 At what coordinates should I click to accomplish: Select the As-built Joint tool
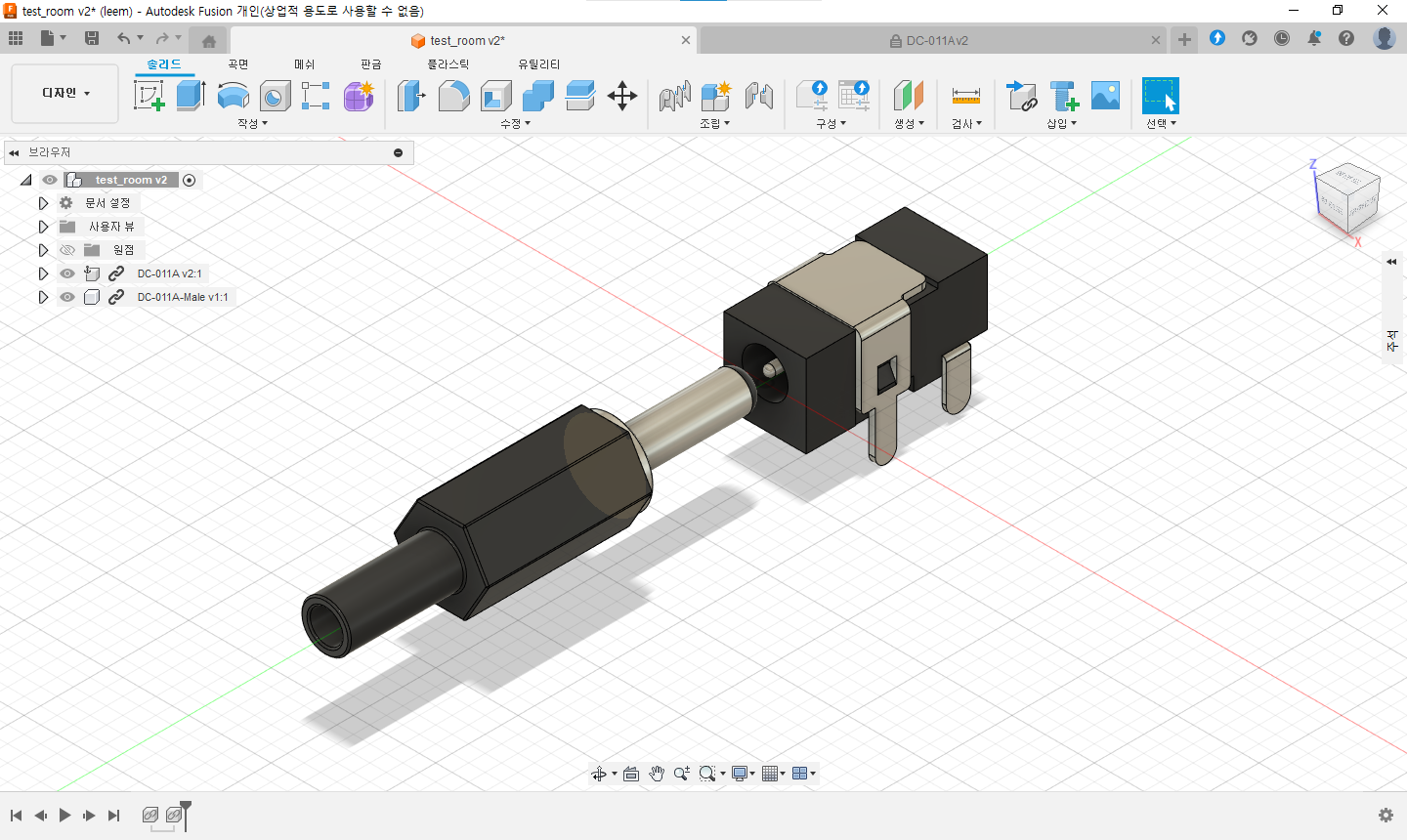759,96
